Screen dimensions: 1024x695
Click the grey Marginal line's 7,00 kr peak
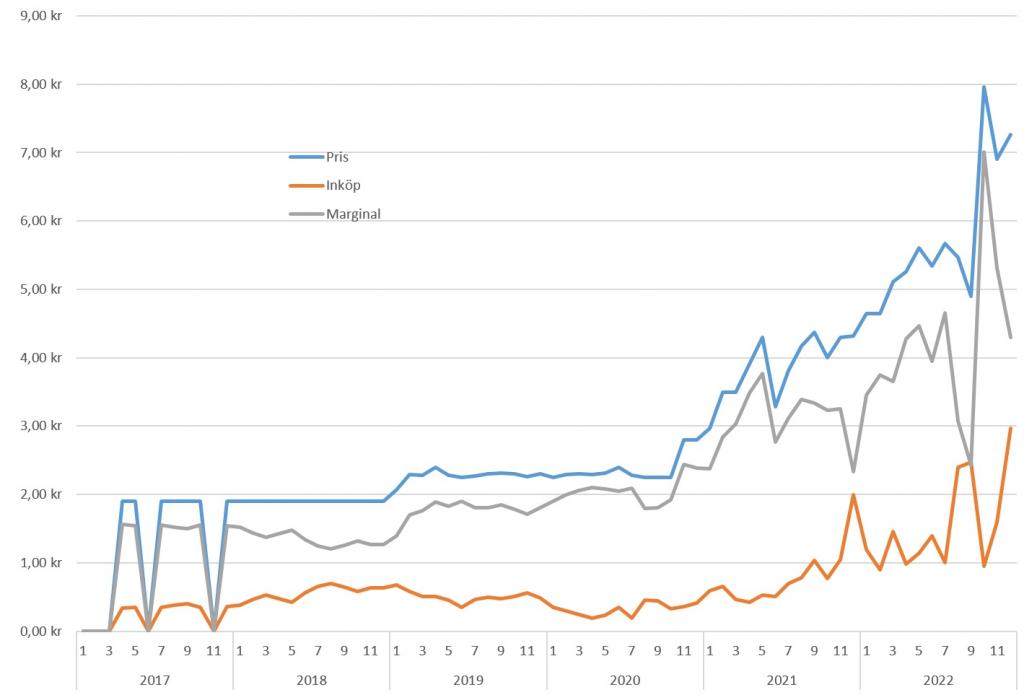(x=985, y=152)
